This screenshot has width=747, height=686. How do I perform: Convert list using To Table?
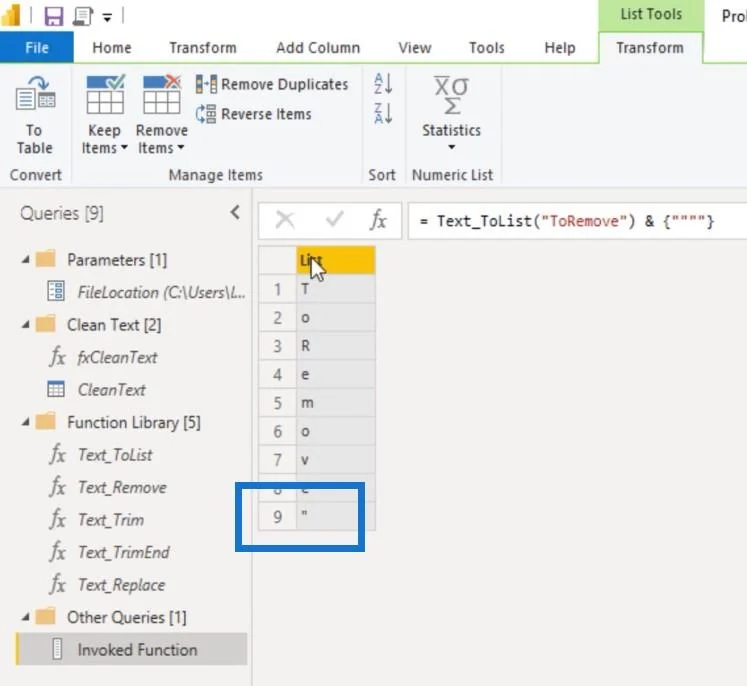(35, 115)
